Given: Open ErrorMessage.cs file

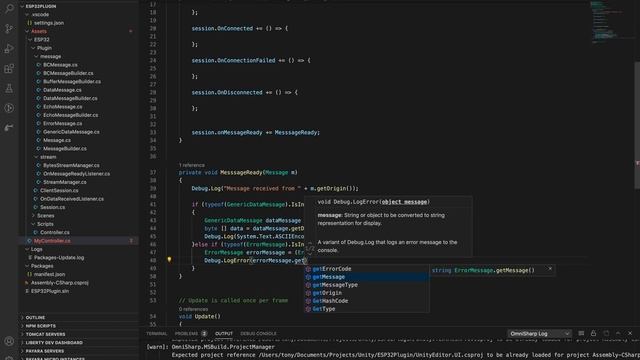Looking at the screenshot, I should click(62, 123).
